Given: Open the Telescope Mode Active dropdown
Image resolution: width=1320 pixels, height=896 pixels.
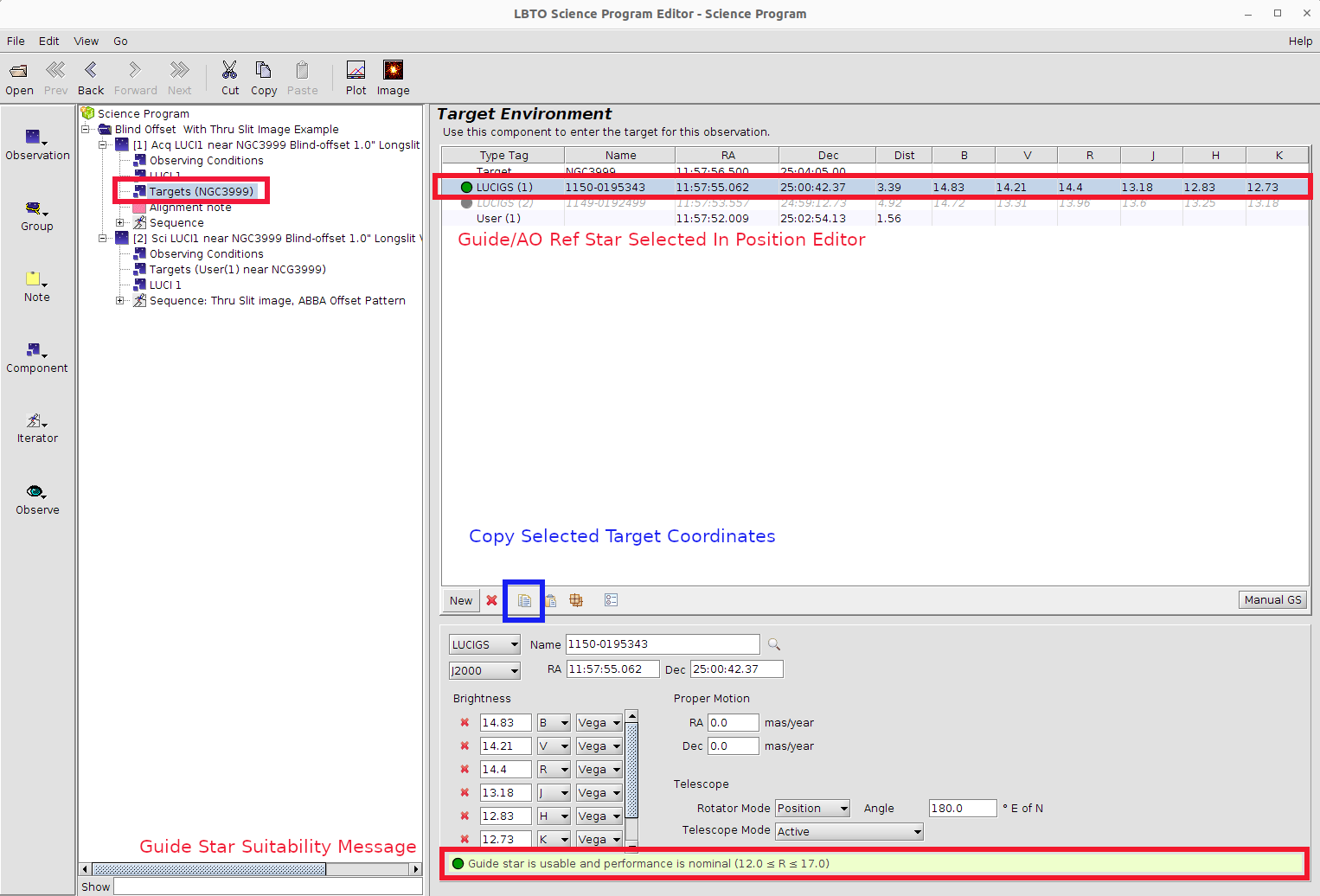Looking at the screenshot, I should [849, 831].
